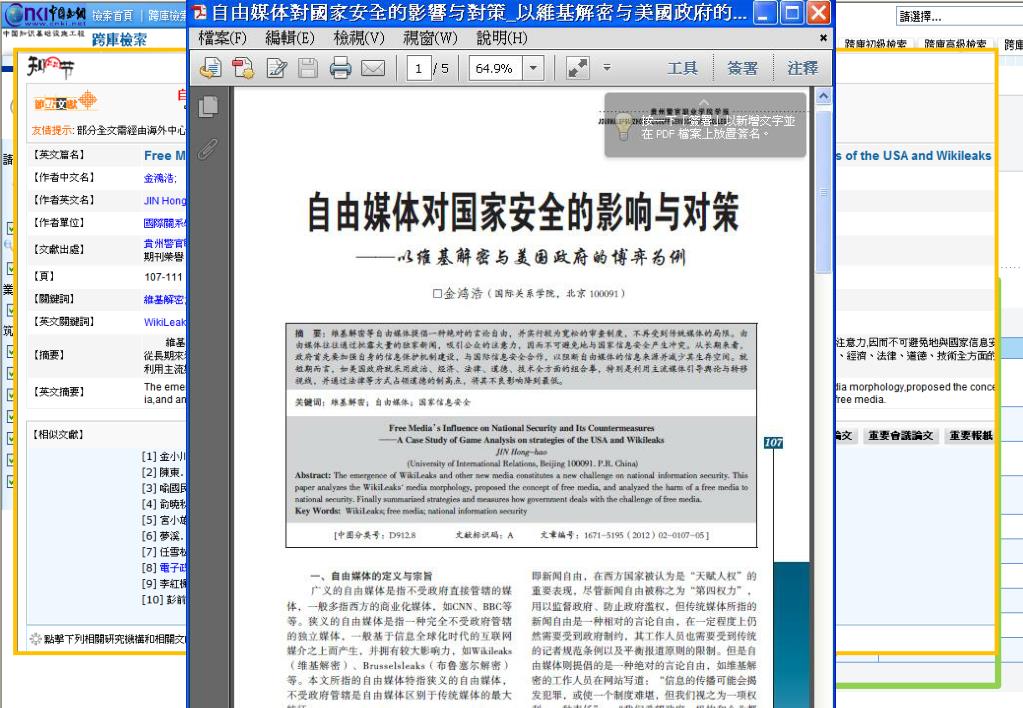This screenshot has height=708, width=1023.
Task: Open the 國際關系 author unit link
Action: coord(165,223)
